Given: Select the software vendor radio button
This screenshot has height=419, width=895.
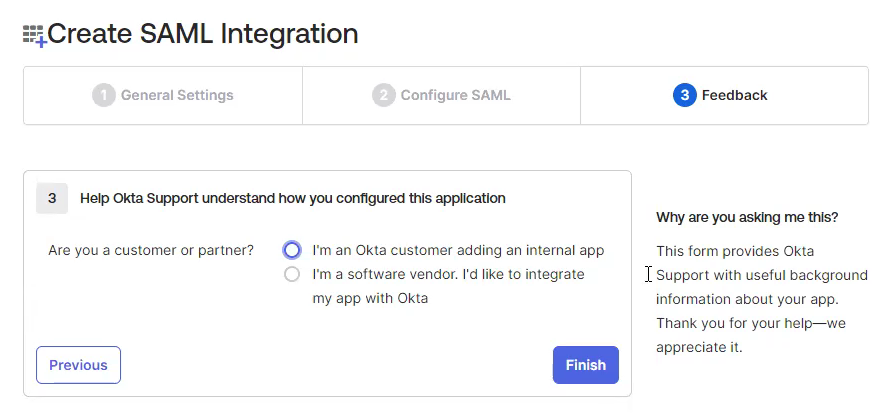Looking at the screenshot, I should pos(292,274).
